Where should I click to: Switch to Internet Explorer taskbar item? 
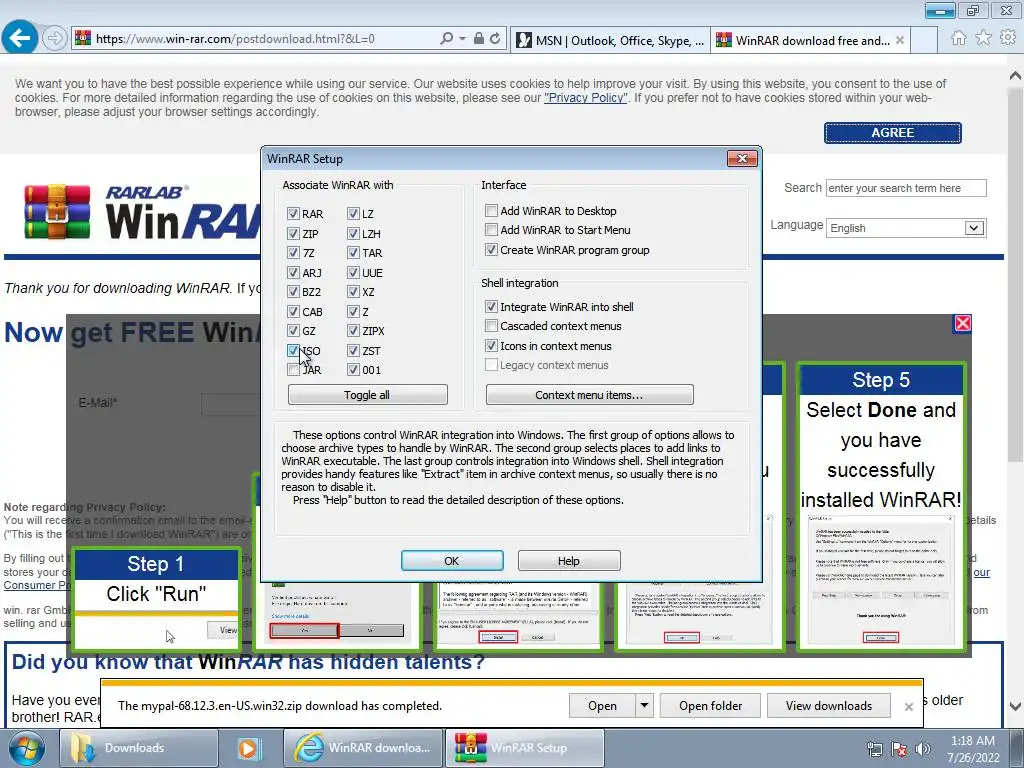[363, 748]
